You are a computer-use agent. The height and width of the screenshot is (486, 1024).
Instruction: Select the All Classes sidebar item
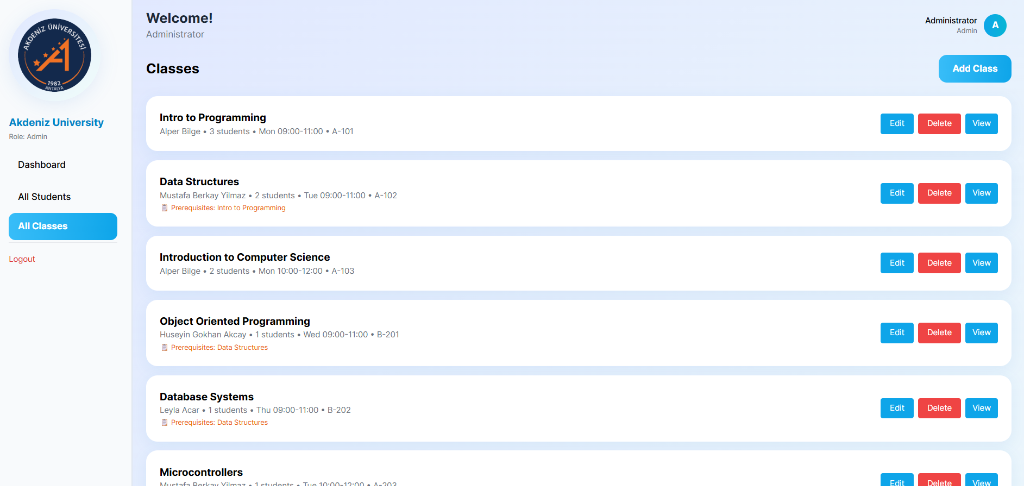click(62, 226)
